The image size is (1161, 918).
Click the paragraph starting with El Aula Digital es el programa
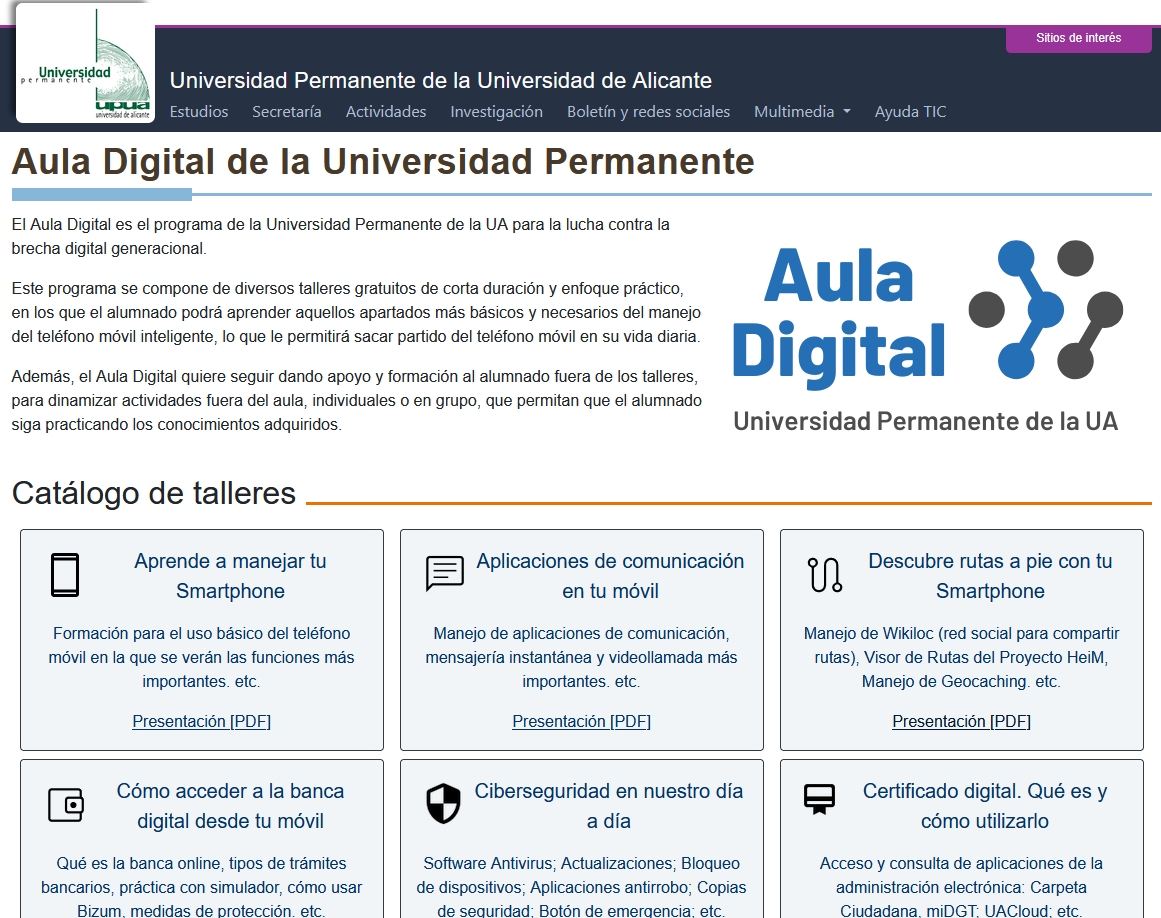point(341,236)
